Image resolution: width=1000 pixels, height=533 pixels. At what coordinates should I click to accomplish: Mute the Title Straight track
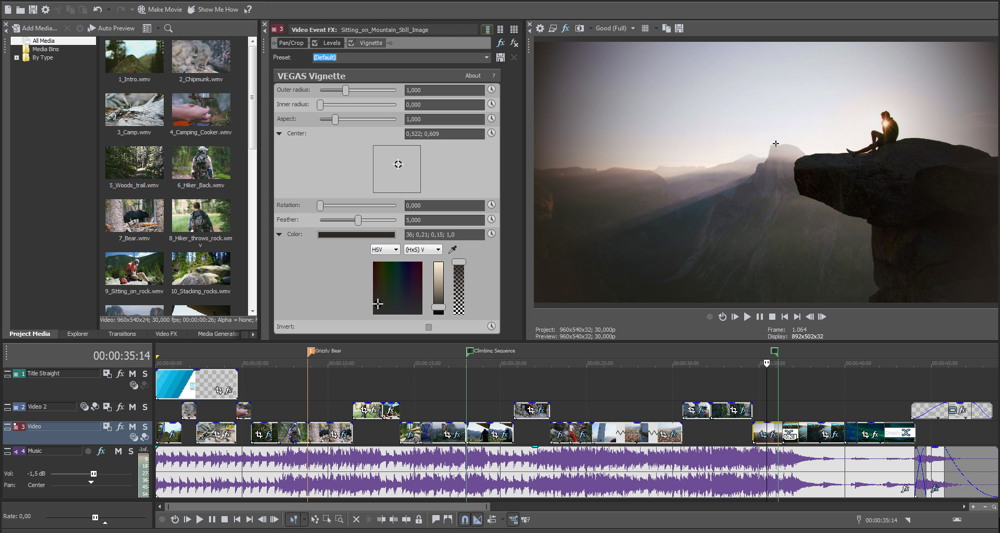[132, 374]
